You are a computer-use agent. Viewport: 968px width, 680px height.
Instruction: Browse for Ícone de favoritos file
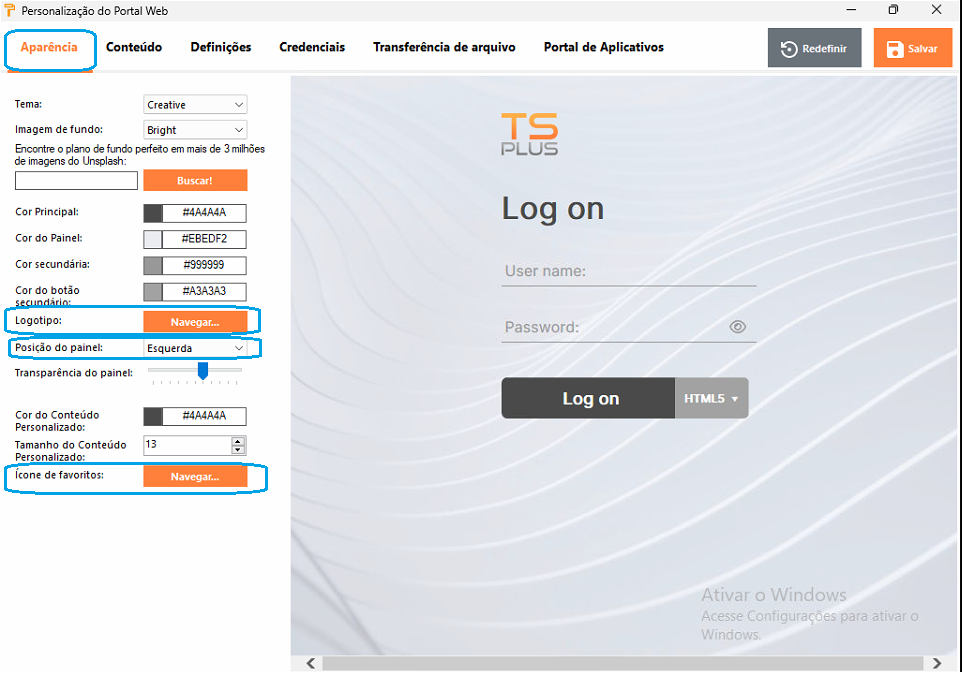pyautogui.click(x=195, y=477)
